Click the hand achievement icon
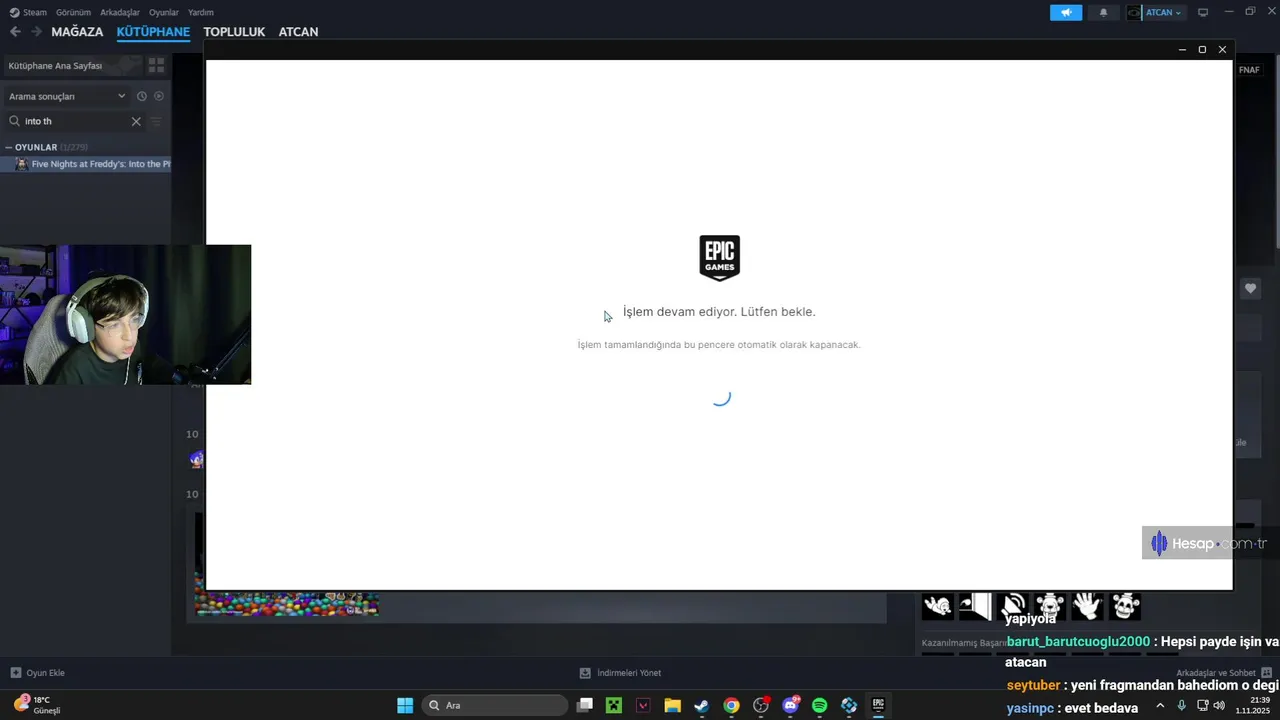The image size is (1280, 720). [1087, 606]
